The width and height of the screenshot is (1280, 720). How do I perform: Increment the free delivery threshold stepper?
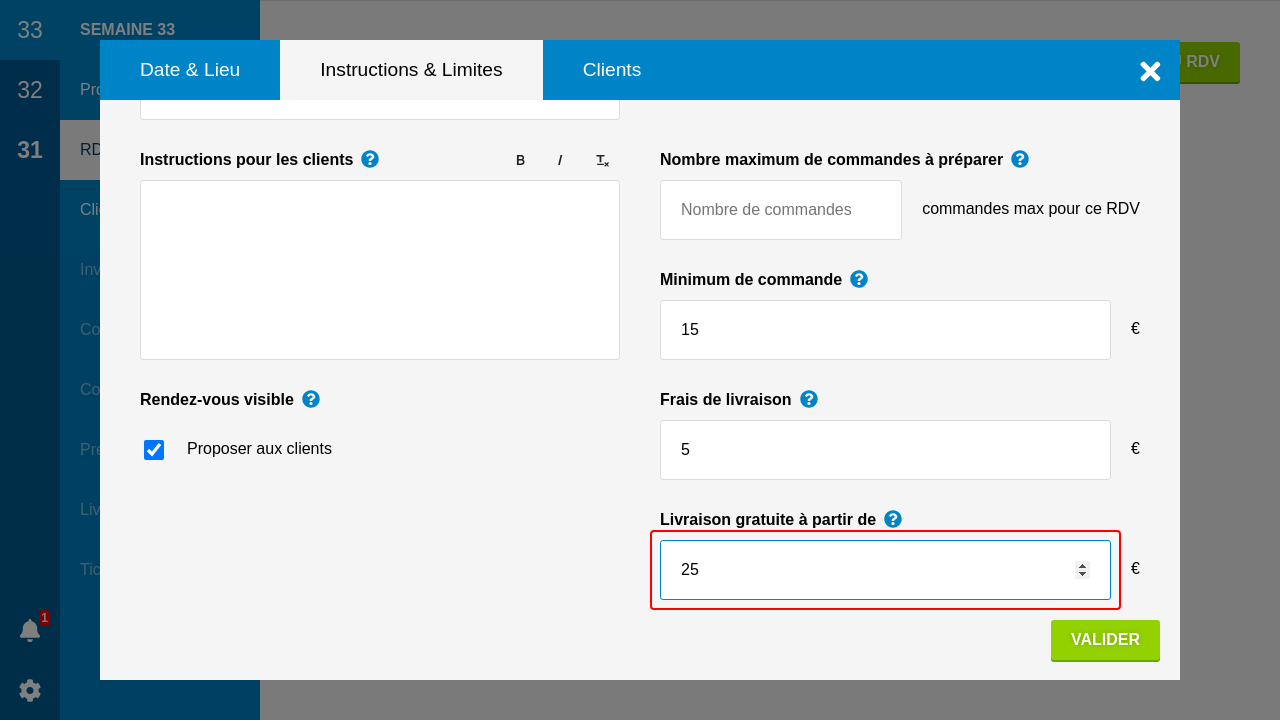click(1082, 565)
